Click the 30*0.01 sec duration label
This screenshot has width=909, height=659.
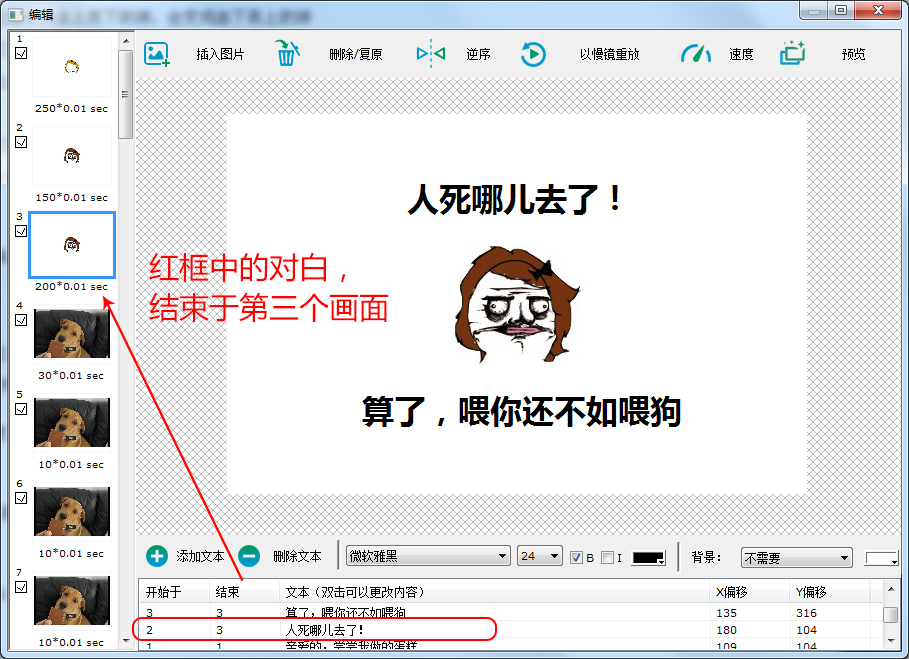[x=71, y=376]
